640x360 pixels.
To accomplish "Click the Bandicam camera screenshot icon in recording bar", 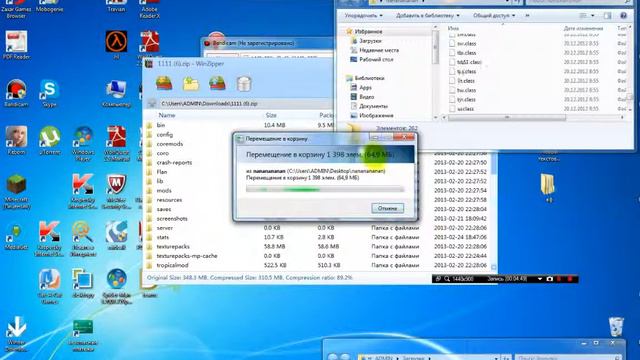I will [550, 279].
